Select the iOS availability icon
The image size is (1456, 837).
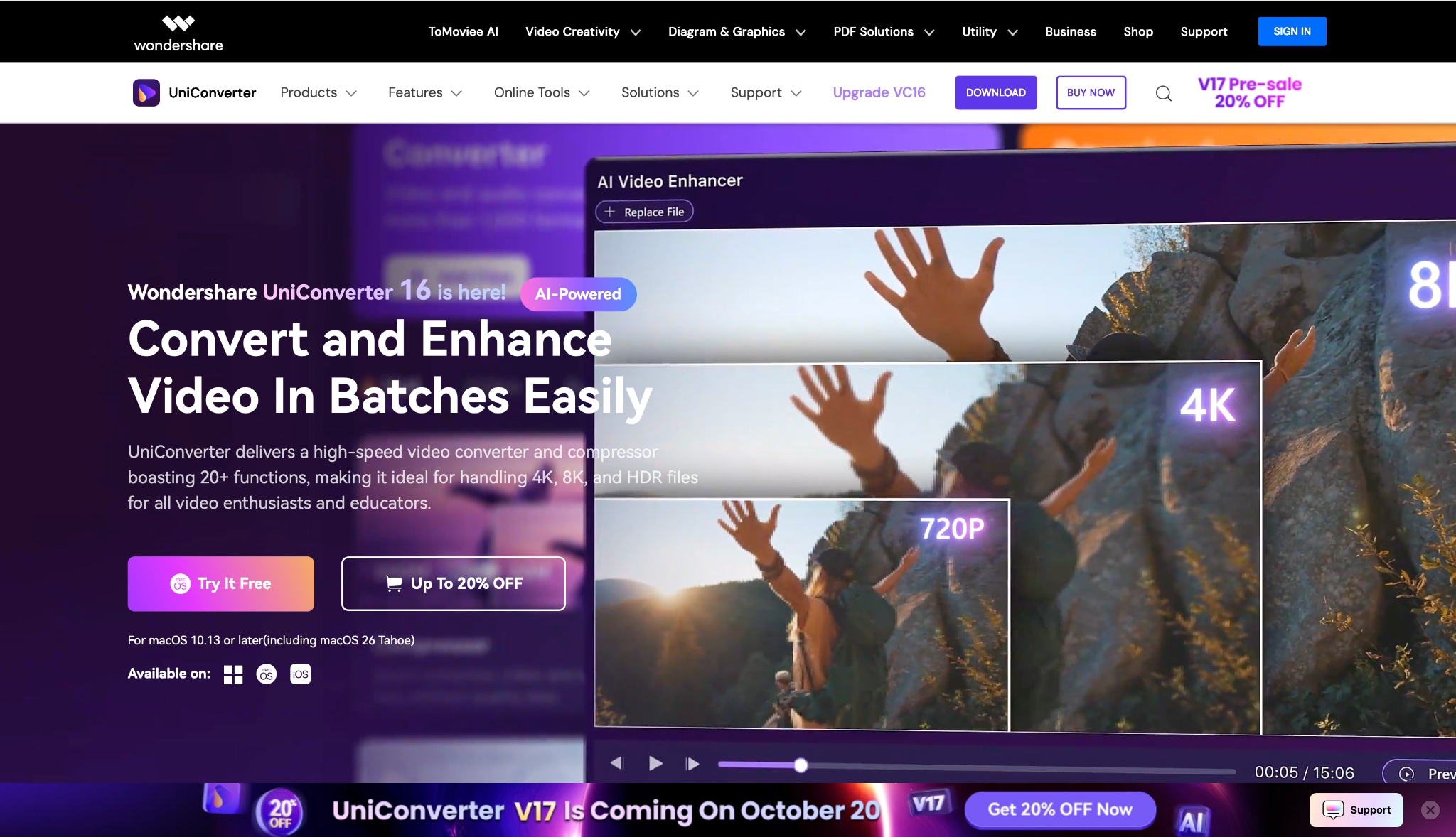coord(299,674)
